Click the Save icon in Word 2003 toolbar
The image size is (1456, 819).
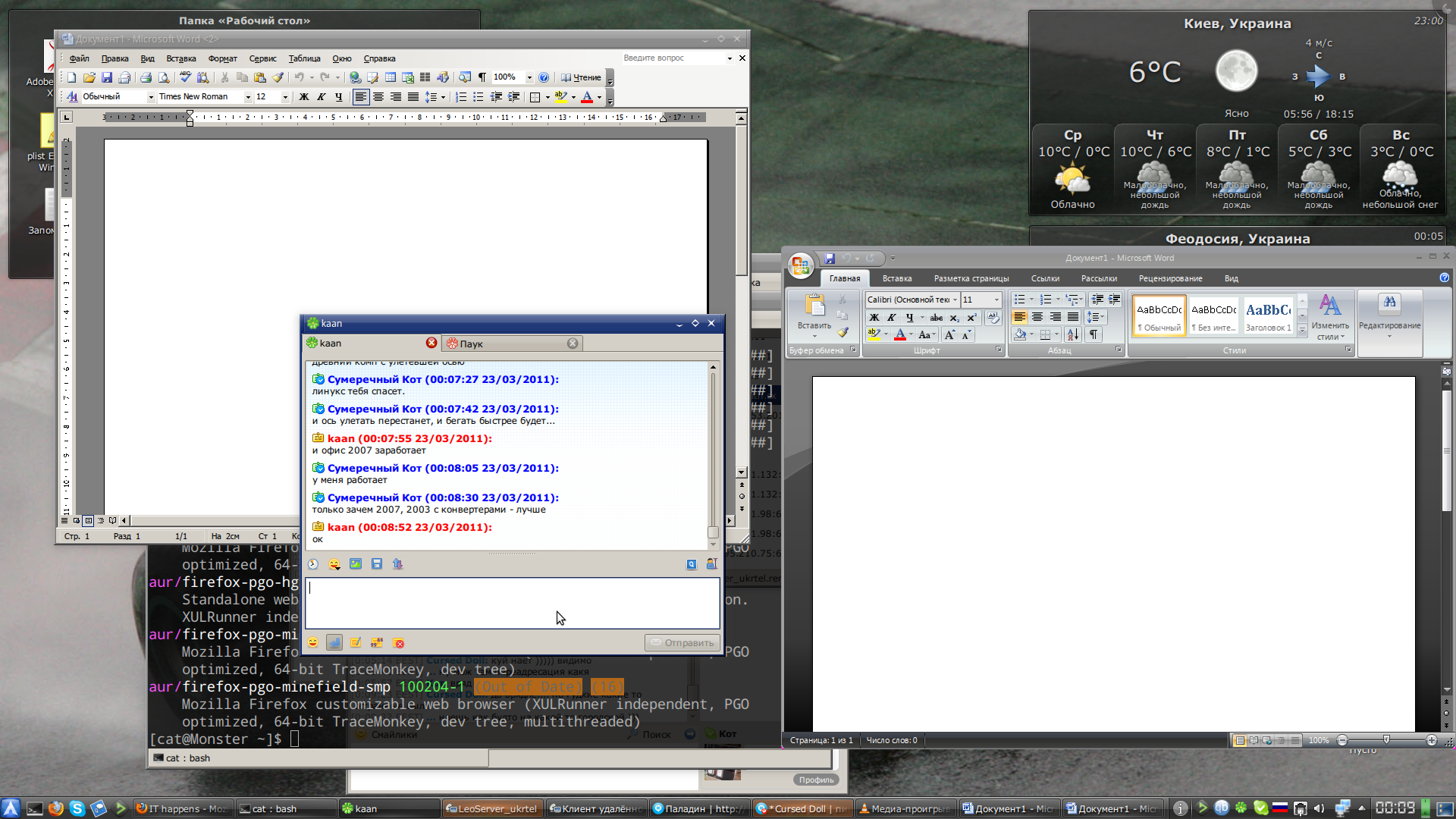click(107, 77)
